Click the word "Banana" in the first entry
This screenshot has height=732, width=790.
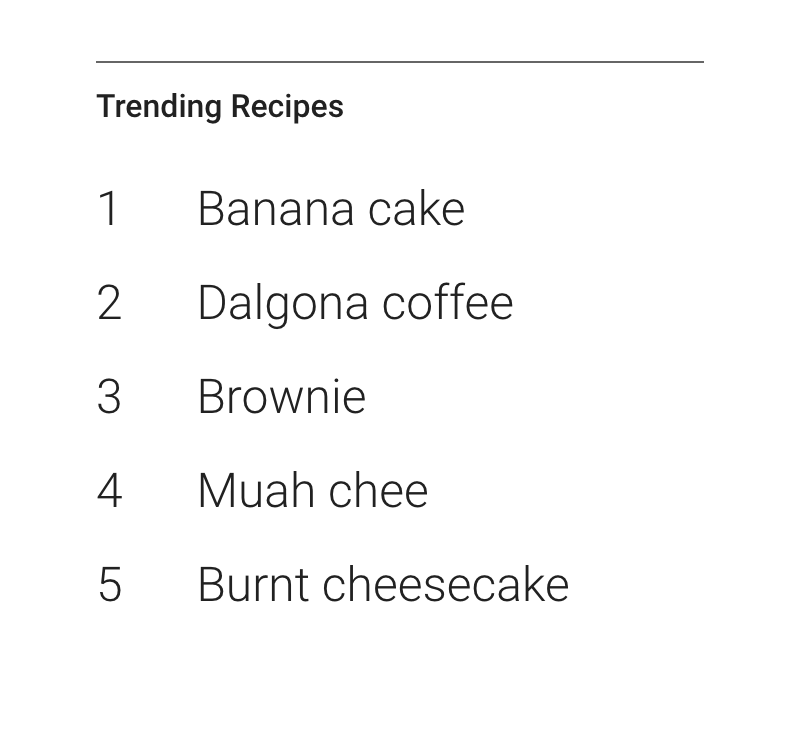276,209
